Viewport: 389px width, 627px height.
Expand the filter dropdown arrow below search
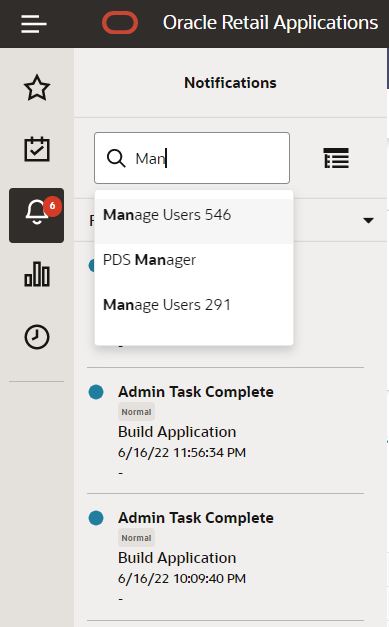[368, 220]
